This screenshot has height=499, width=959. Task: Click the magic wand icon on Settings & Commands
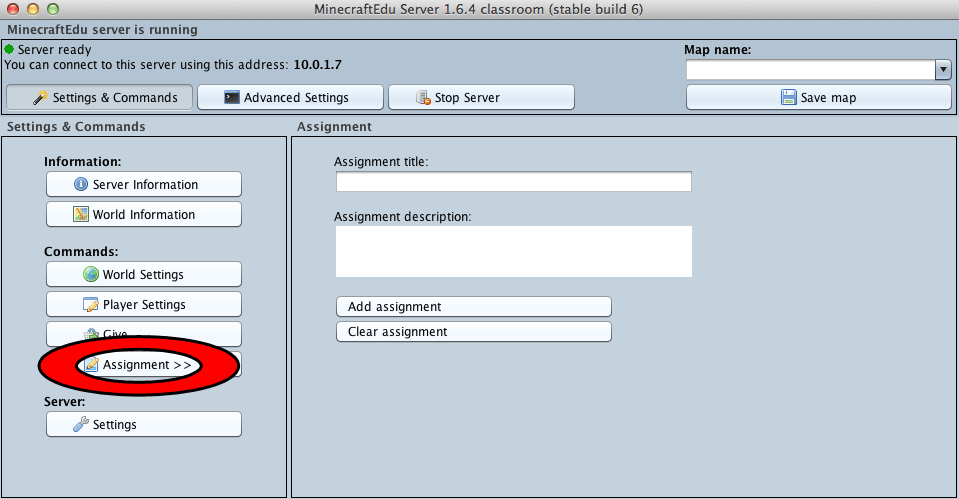(40, 97)
